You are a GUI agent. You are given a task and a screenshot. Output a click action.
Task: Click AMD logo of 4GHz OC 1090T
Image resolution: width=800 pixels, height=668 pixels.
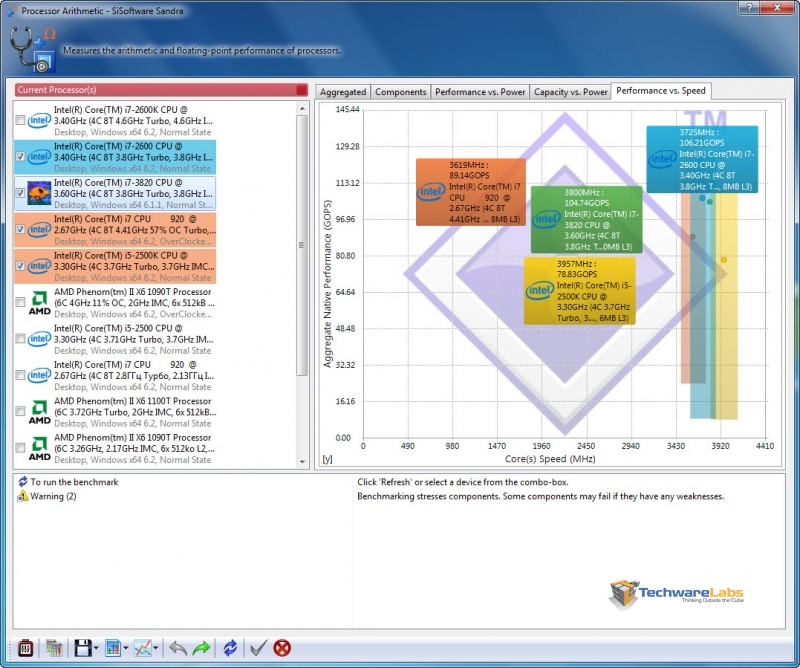click(39, 303)
